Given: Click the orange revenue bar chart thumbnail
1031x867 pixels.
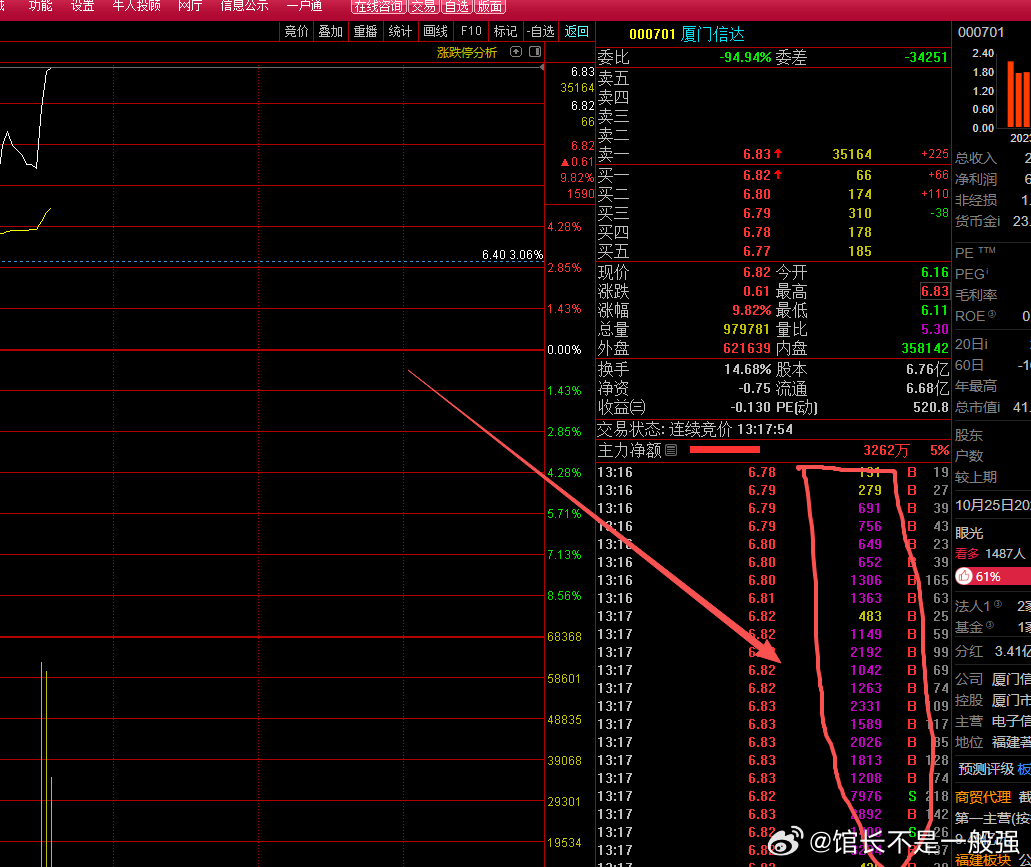Looking at the screenshot, I should point(1018,93).
